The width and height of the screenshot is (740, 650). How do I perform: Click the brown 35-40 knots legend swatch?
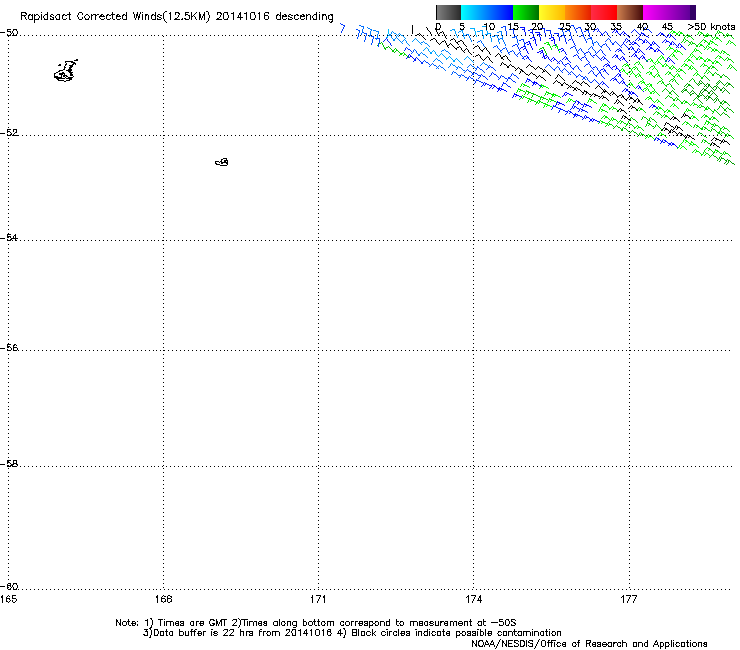pos(630,12)
